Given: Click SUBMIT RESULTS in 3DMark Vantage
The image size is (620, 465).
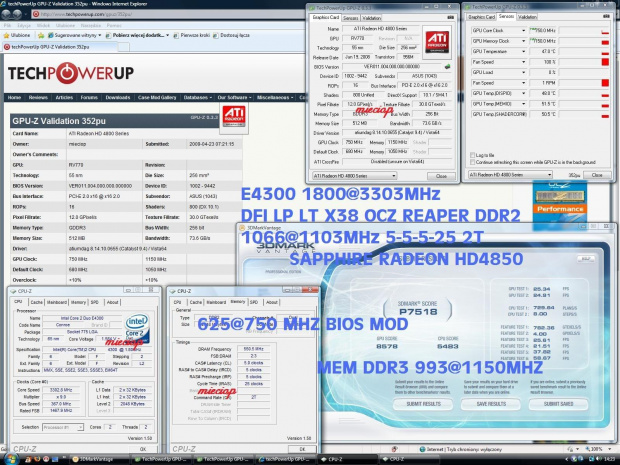Looking at the screenshot, I should (x=423, y=404).
